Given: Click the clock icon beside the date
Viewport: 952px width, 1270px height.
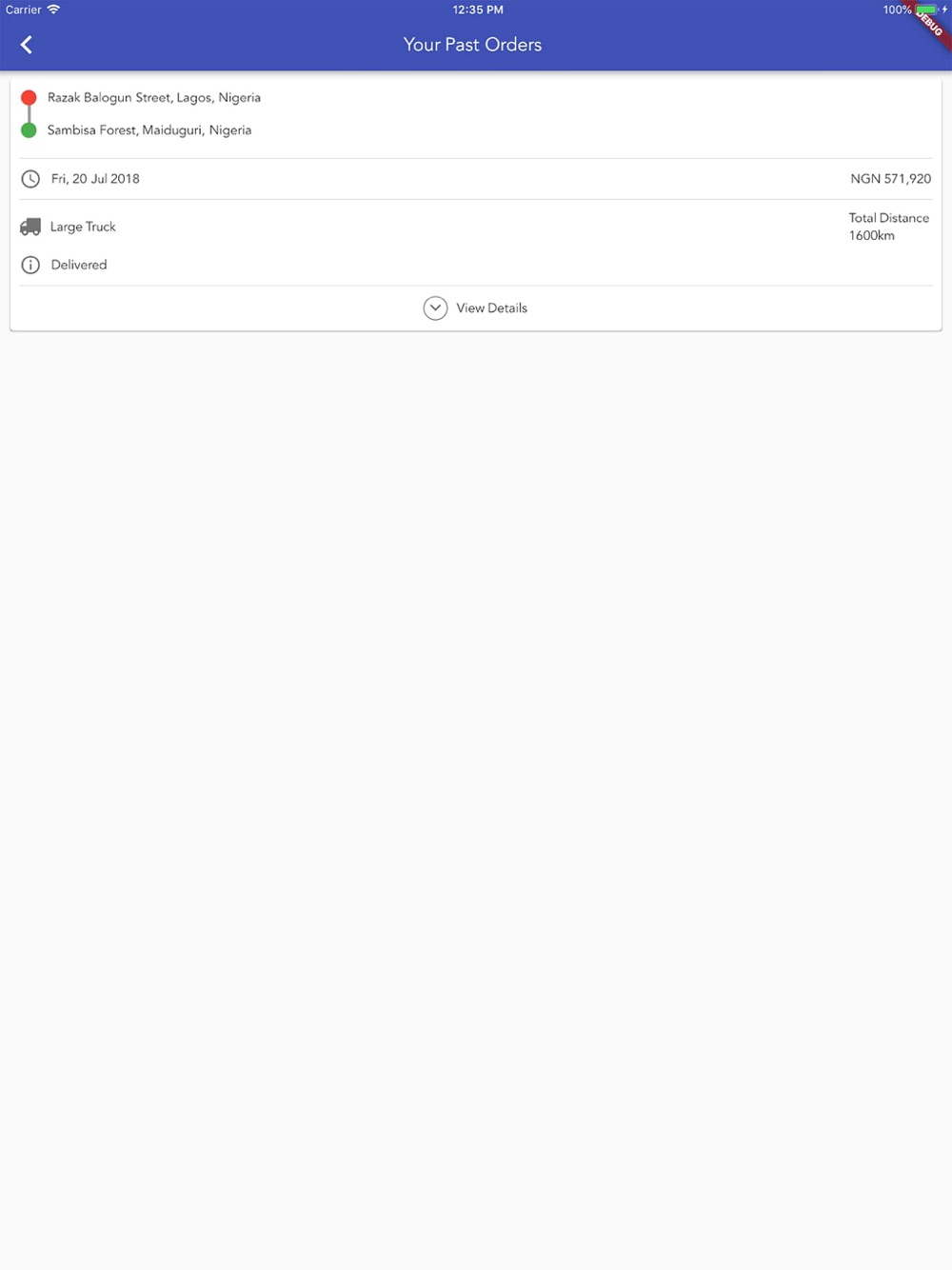Looking at the screenshot, I should (30, 179).
